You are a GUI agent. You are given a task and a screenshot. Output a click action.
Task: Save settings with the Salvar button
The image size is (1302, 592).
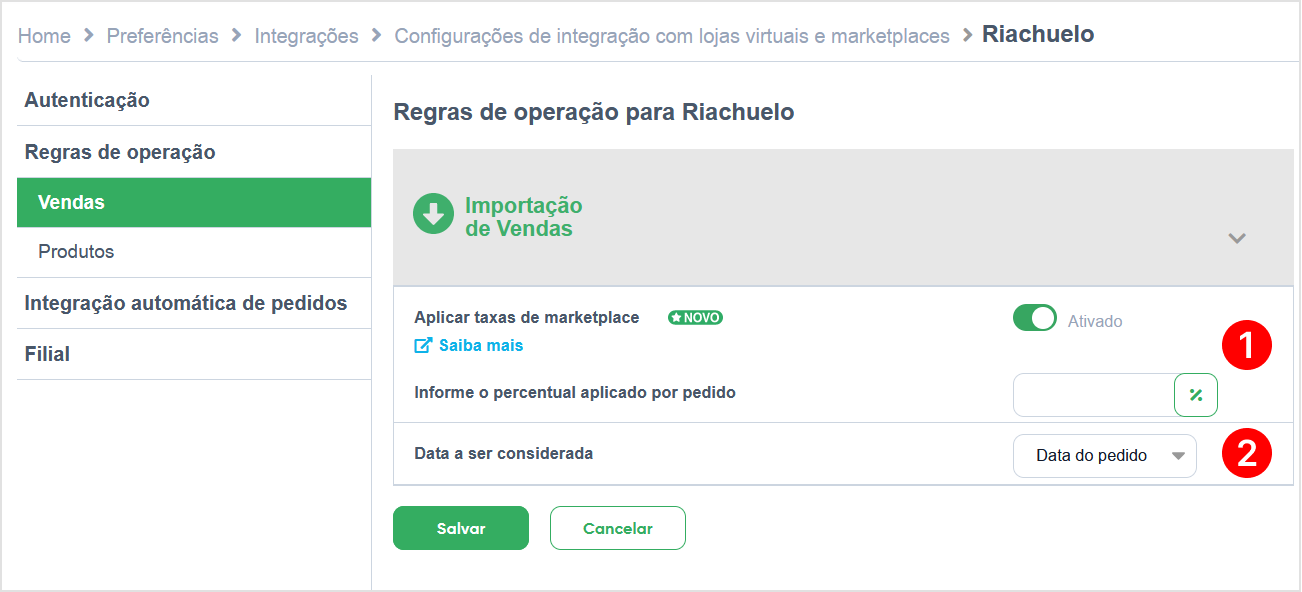(461, 528)
